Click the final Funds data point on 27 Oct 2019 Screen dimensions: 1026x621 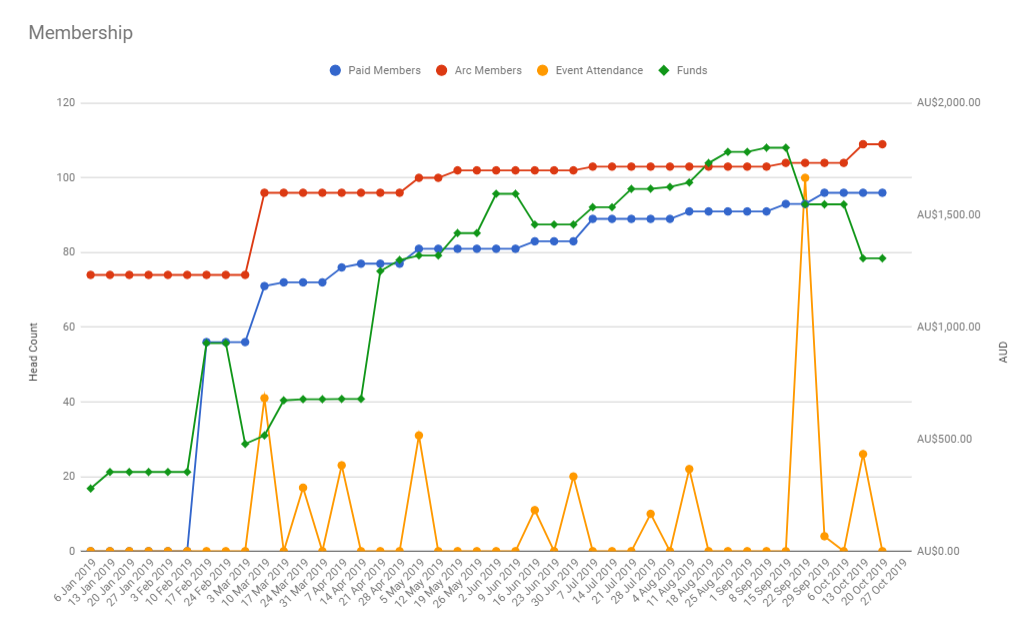tap(882, 258)
